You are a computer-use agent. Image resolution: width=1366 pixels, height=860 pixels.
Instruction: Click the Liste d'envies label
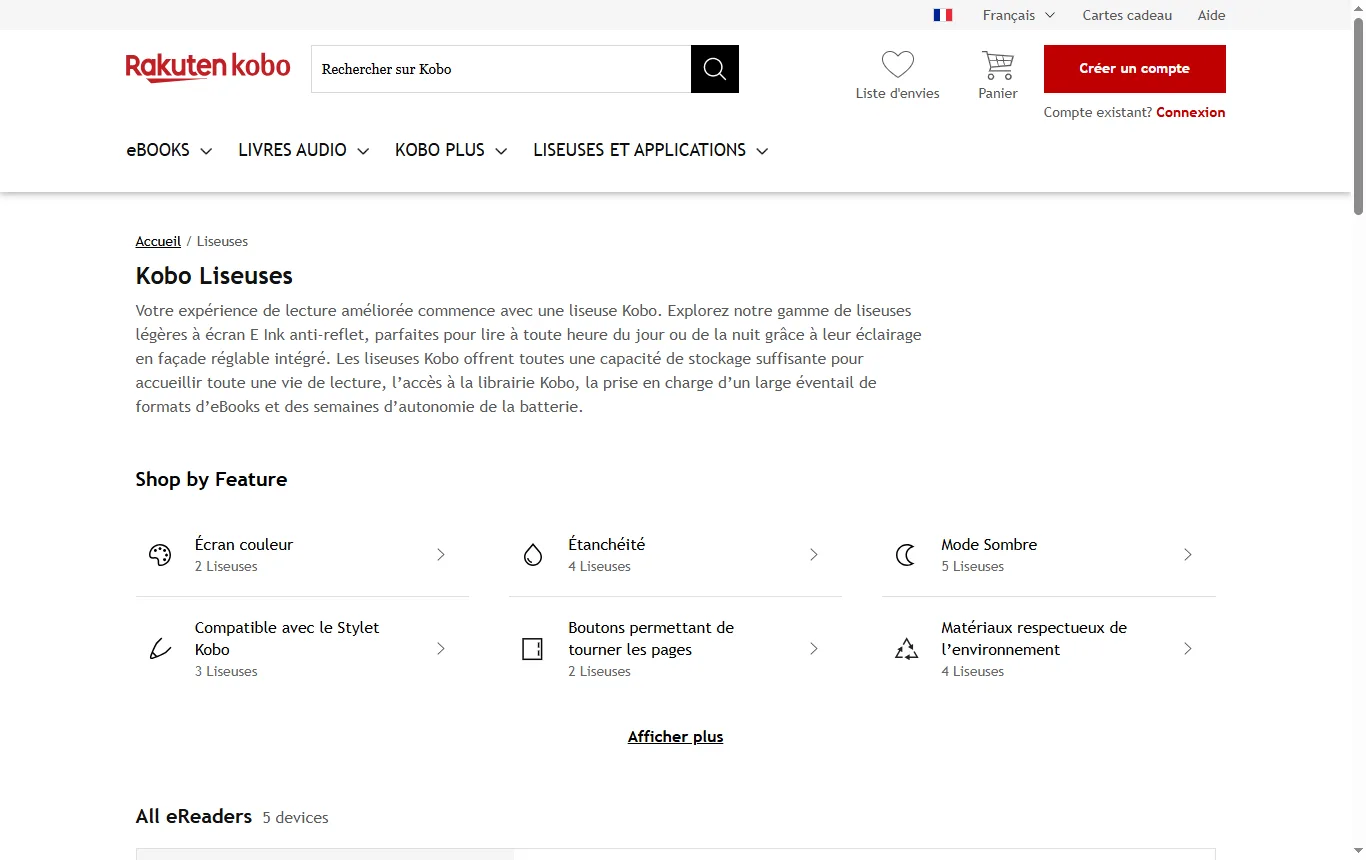pos(898,93)
